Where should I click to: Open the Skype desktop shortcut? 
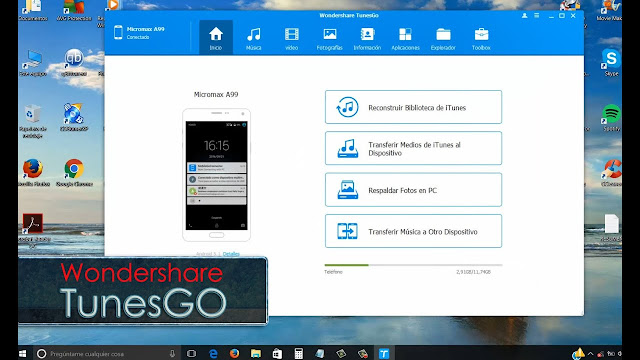[611, 62]
